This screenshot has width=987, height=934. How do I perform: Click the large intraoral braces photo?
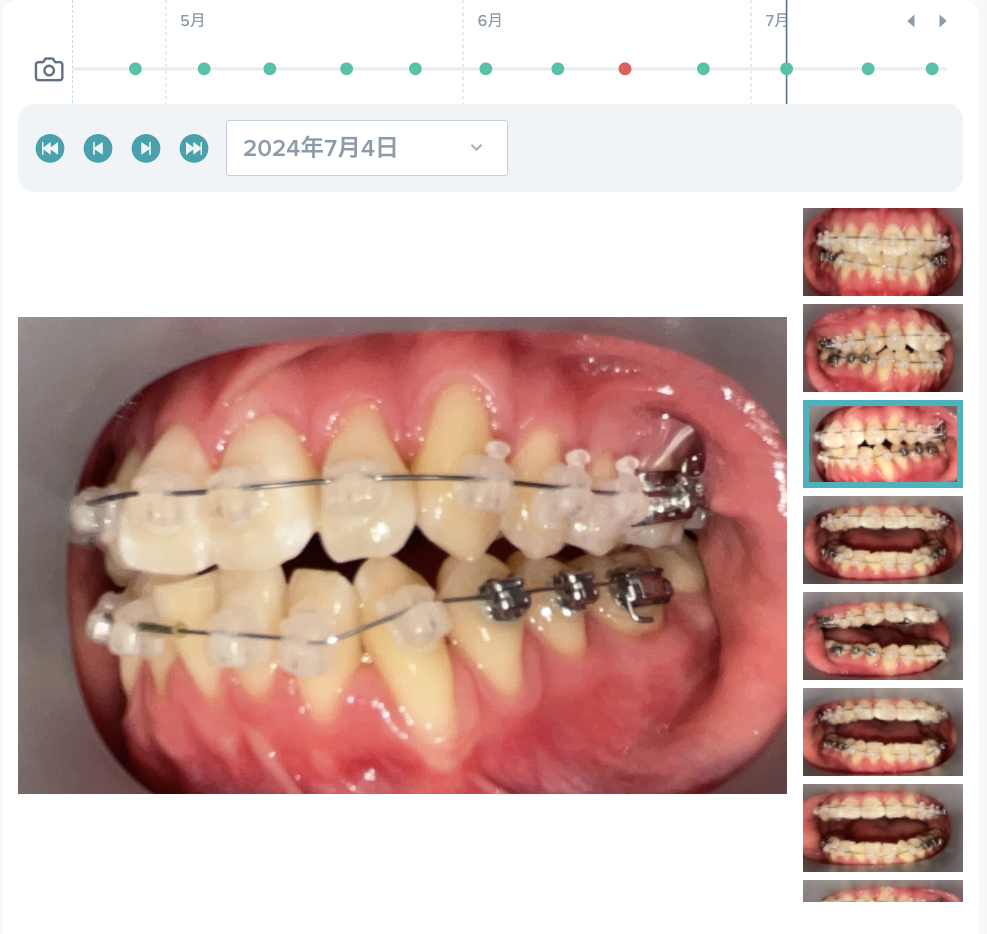[402, 555]
